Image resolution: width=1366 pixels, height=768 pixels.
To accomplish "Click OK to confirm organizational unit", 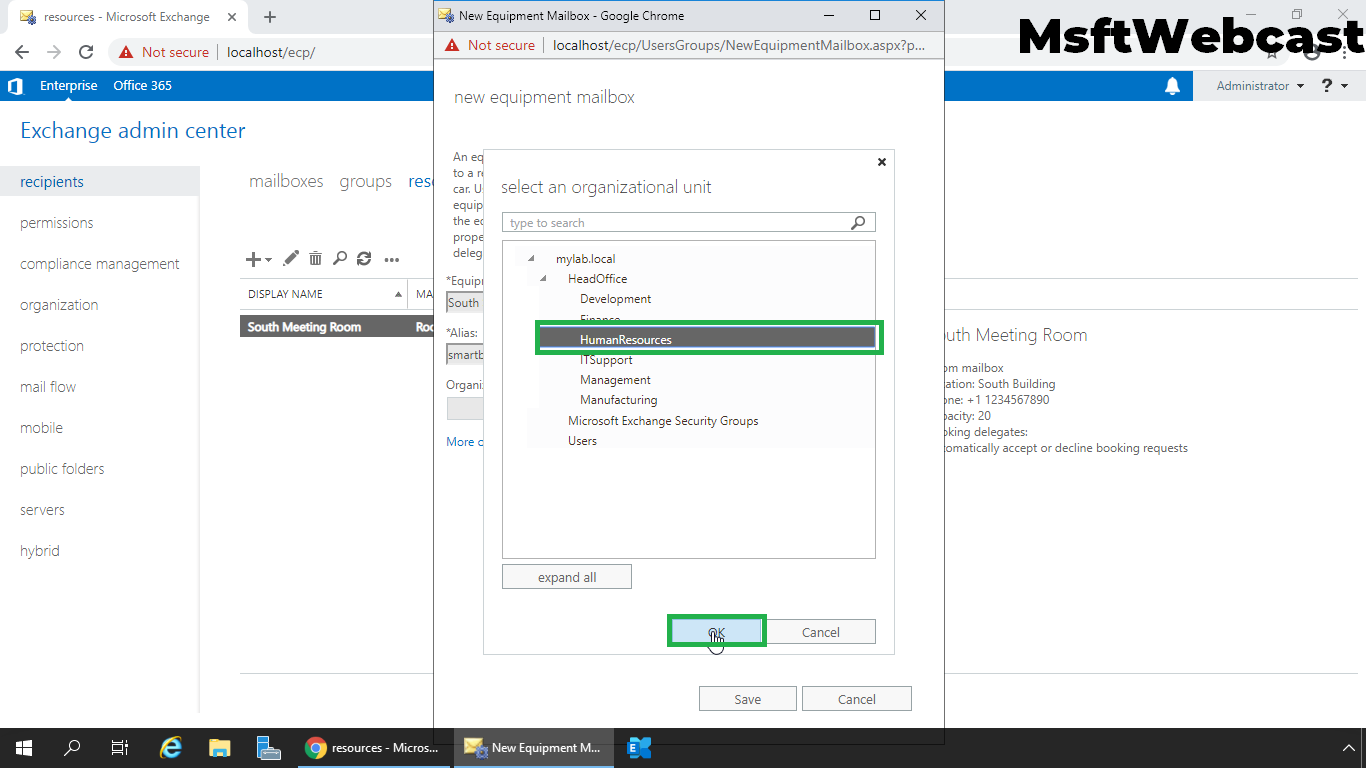I will coord(717,632).
